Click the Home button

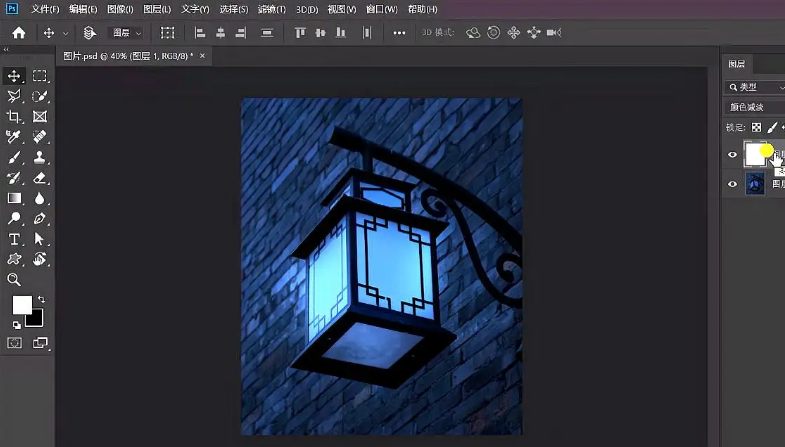tap(18, 33)
